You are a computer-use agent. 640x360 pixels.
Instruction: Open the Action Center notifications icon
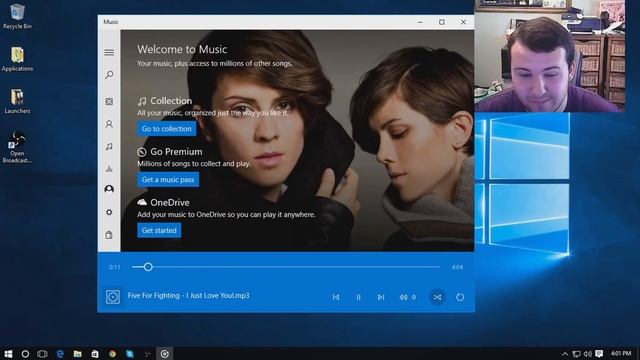(599, 353)
